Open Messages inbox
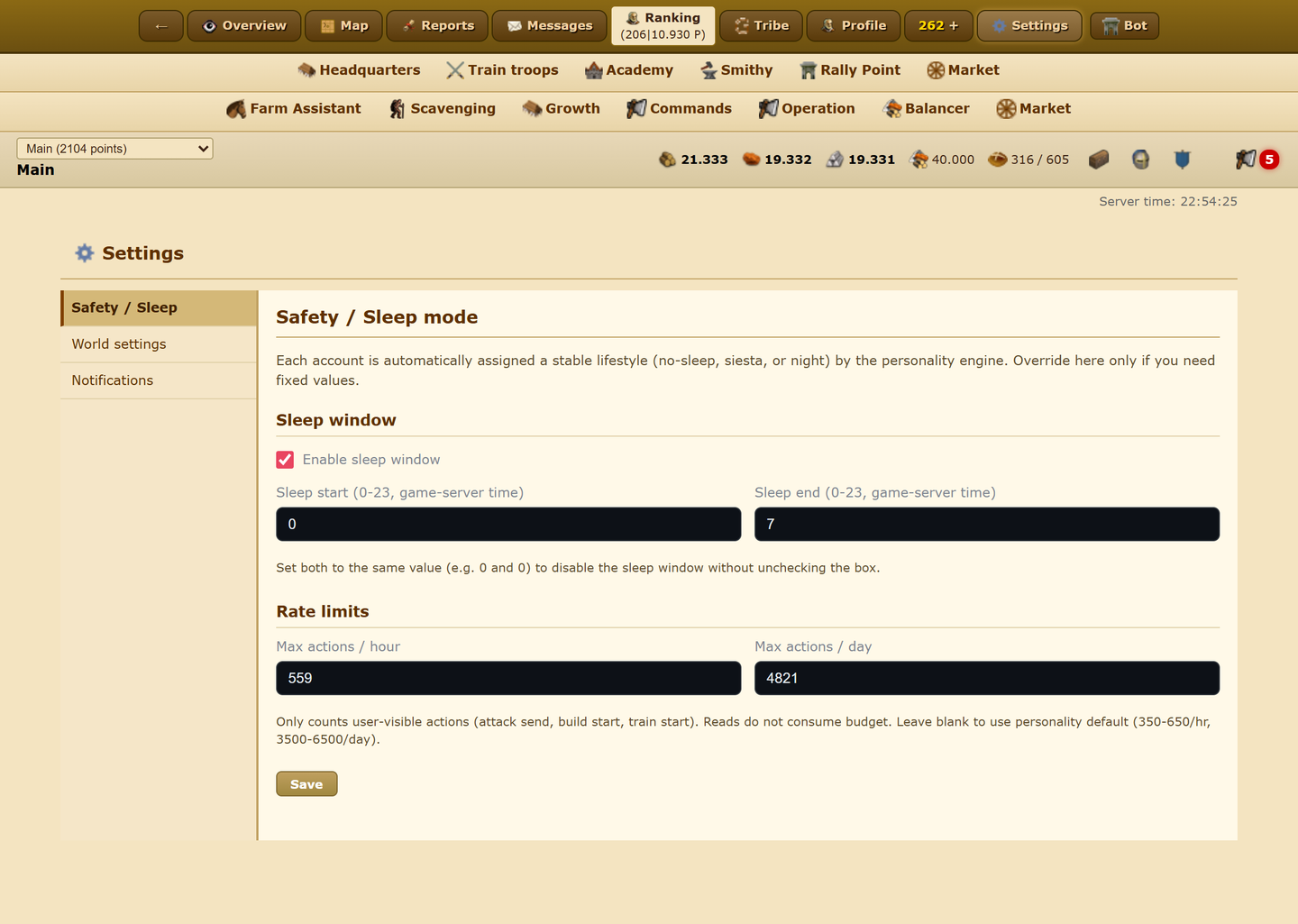Screen dimensions: 1298x924 pyautogui.click(x=550, y=26)
